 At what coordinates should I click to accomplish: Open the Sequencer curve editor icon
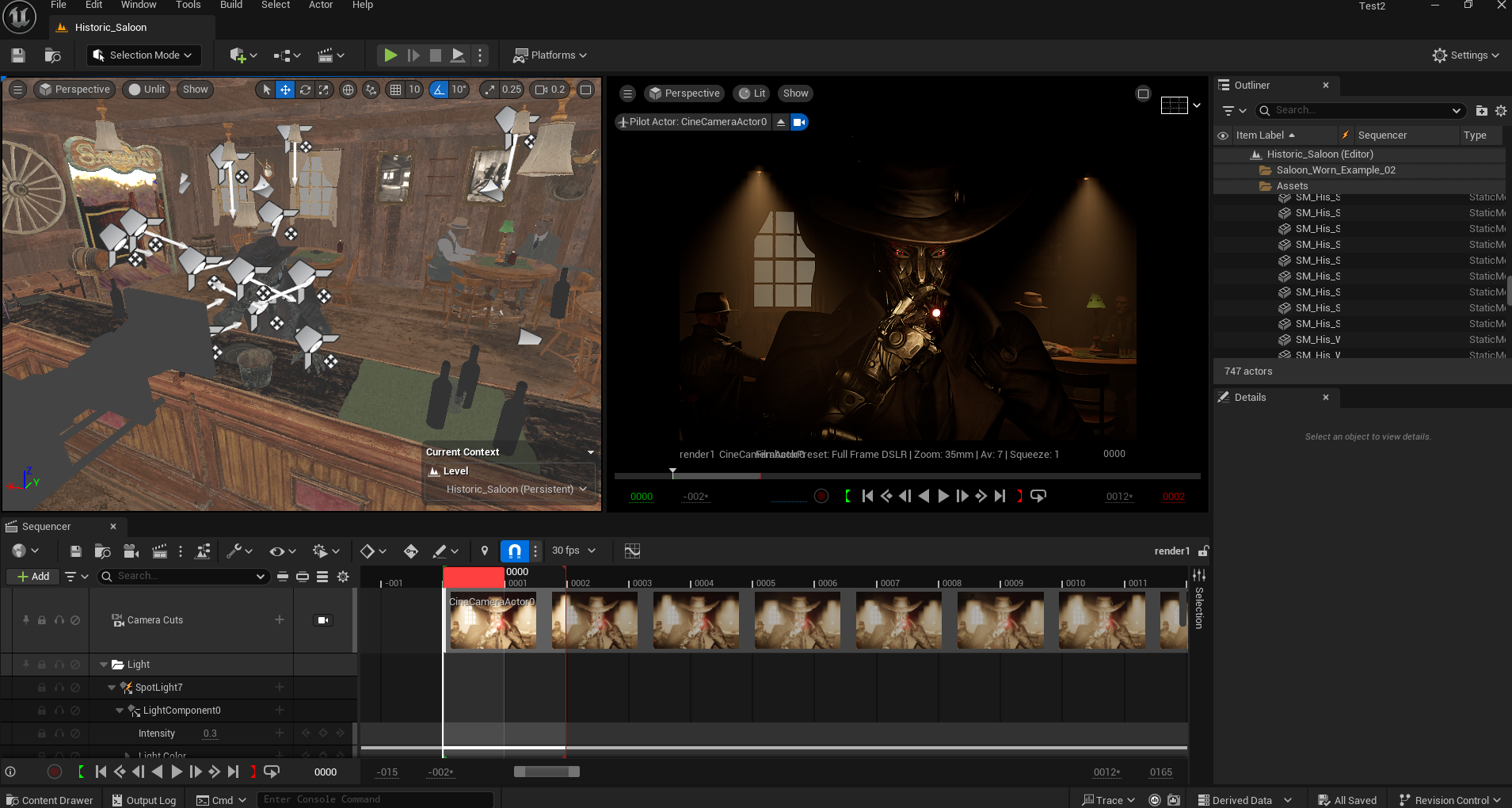[632, 551]
